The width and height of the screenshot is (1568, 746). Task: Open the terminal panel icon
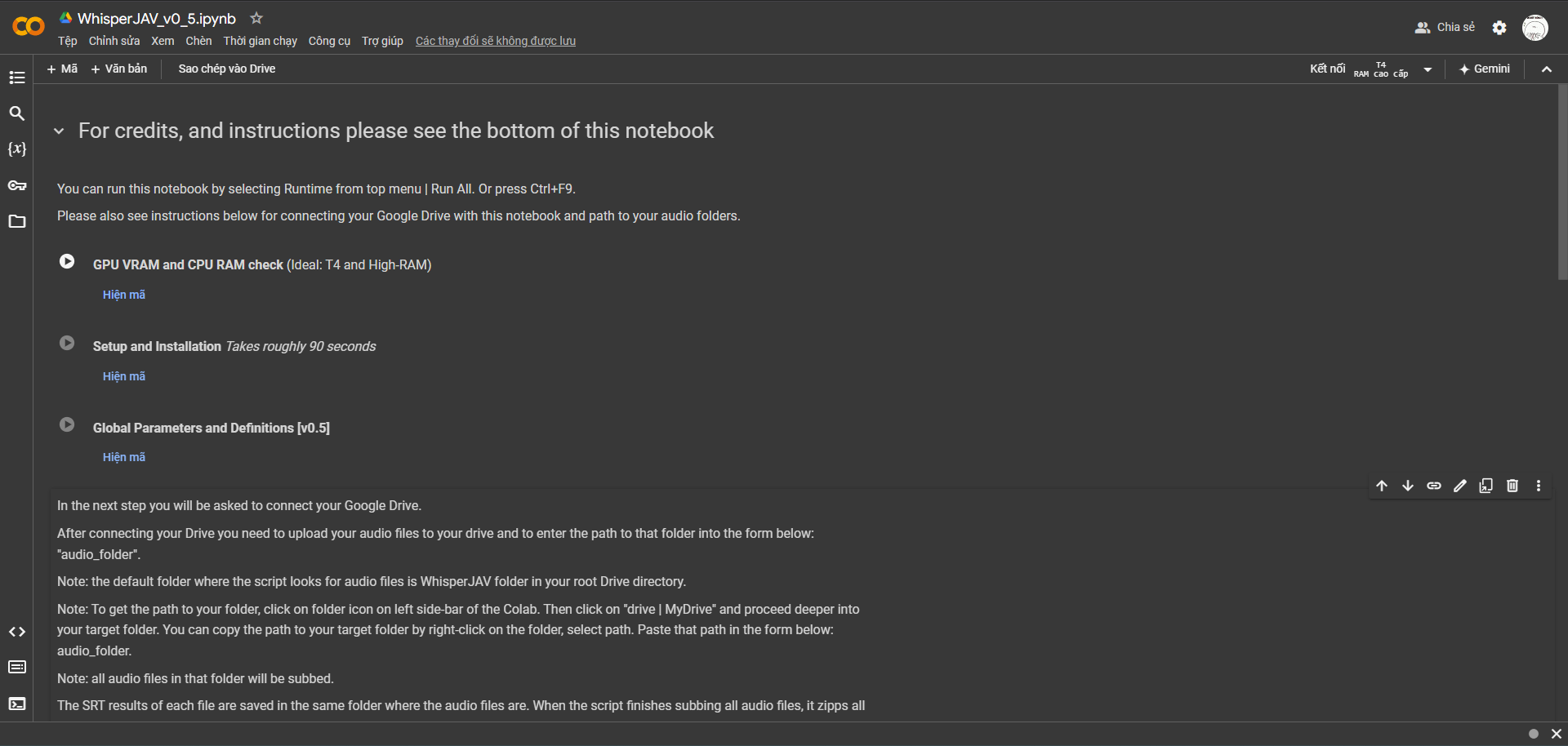pos(17,704)
